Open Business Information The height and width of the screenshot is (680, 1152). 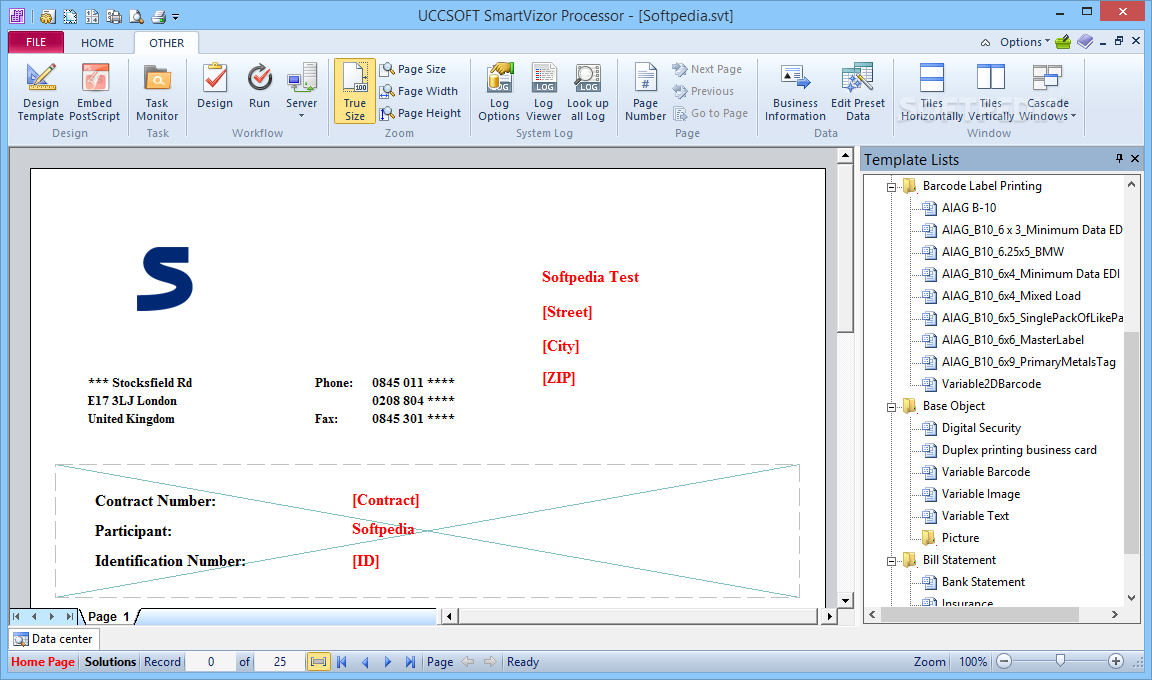(795, 92)
